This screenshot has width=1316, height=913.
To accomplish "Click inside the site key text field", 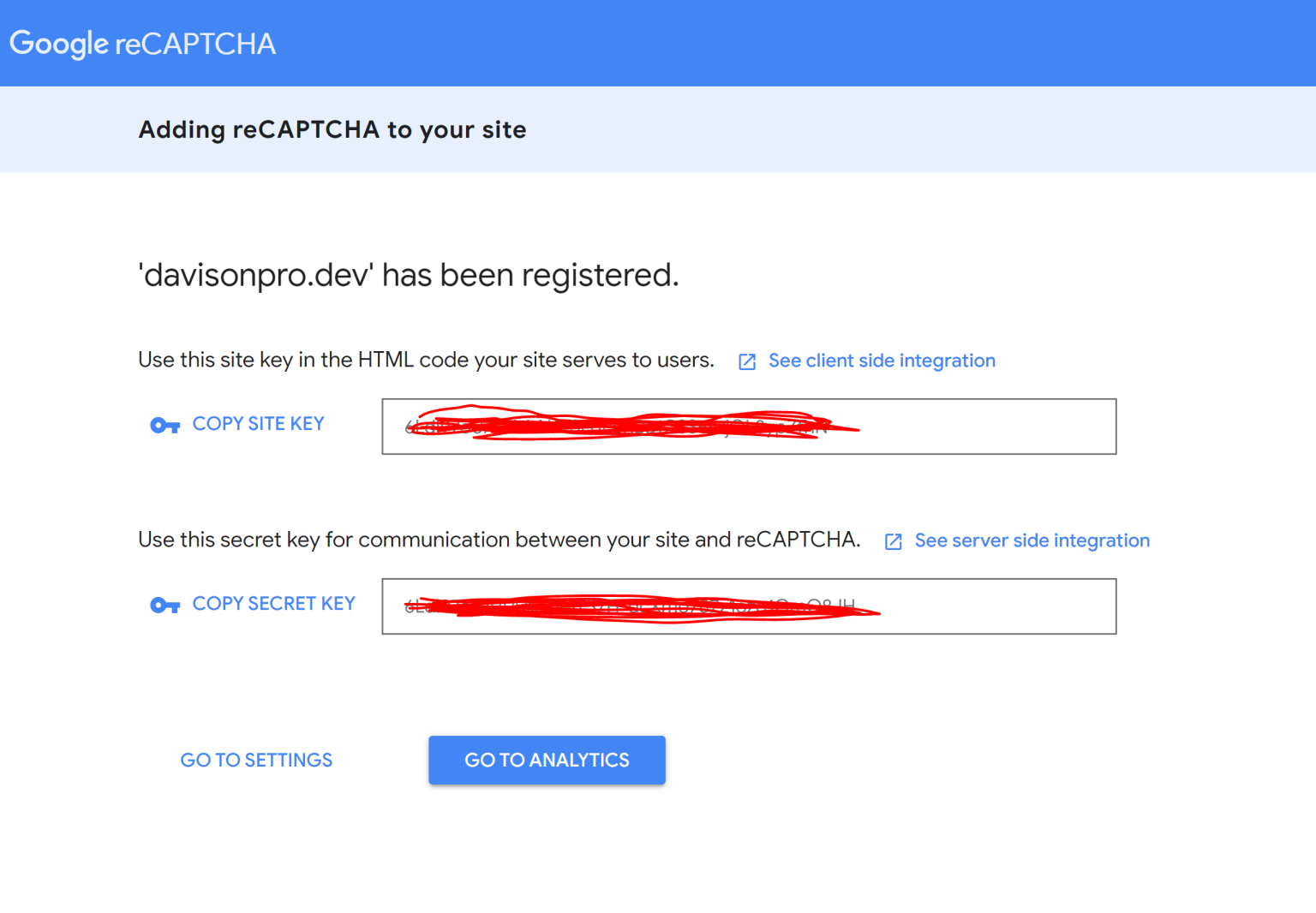I will tap(985, 427).
